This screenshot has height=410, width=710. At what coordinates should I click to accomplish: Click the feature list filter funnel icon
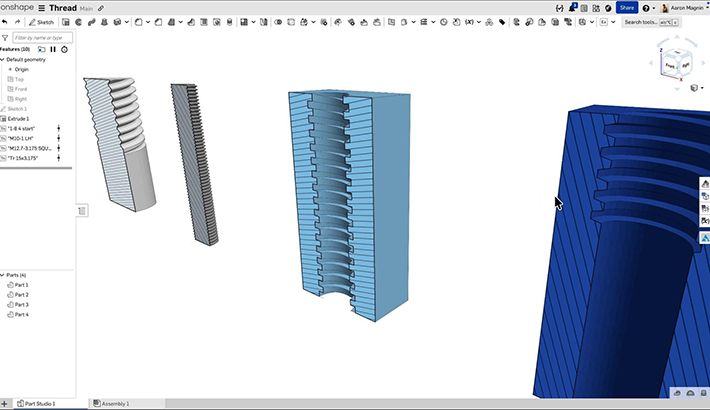tap(6, 38)
